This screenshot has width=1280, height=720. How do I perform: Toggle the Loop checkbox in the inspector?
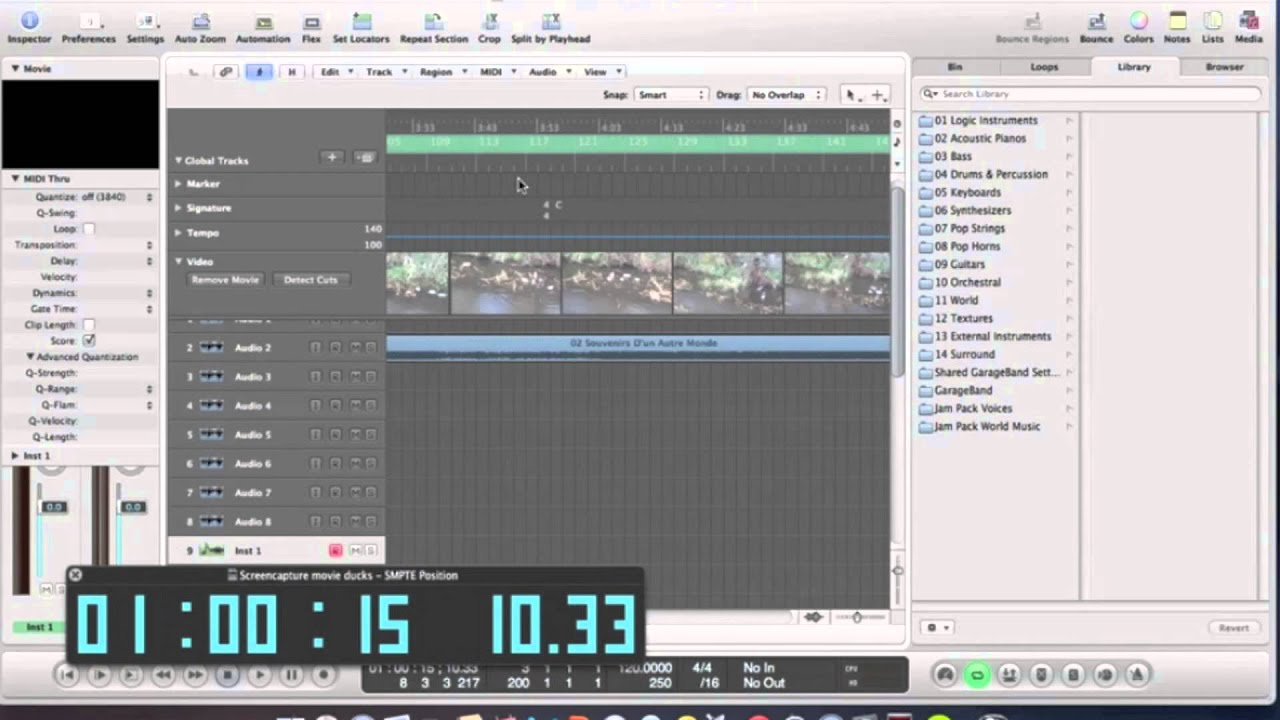(89, 229)
